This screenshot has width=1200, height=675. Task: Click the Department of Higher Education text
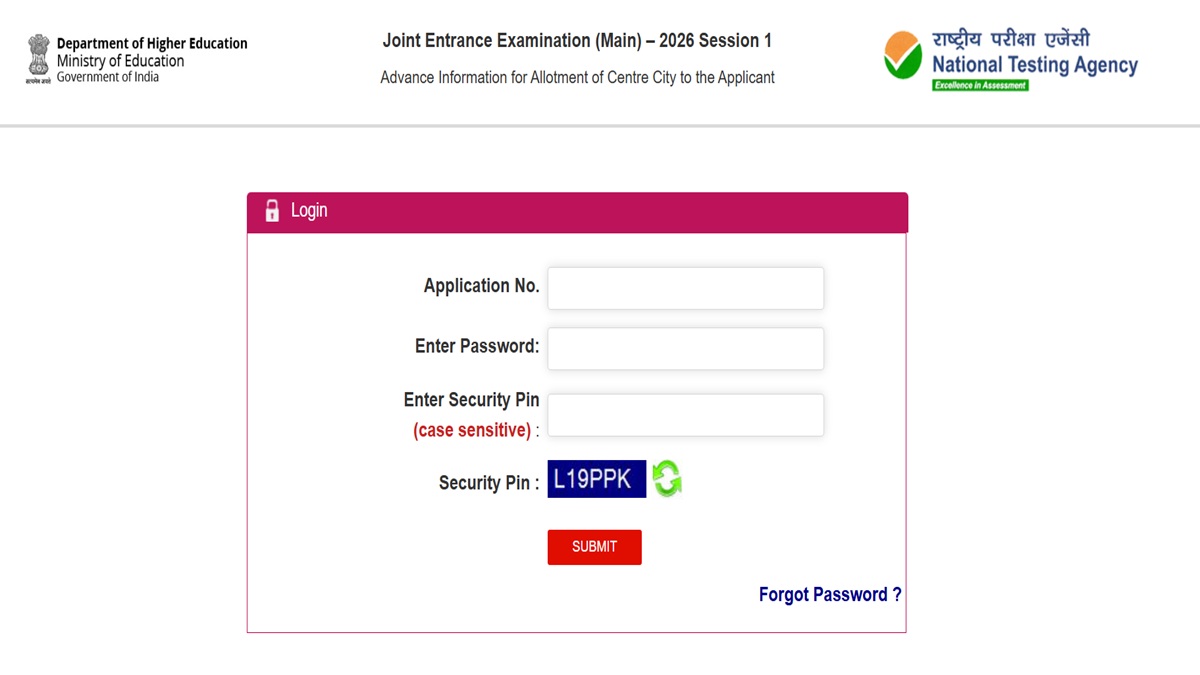(152, 43)
